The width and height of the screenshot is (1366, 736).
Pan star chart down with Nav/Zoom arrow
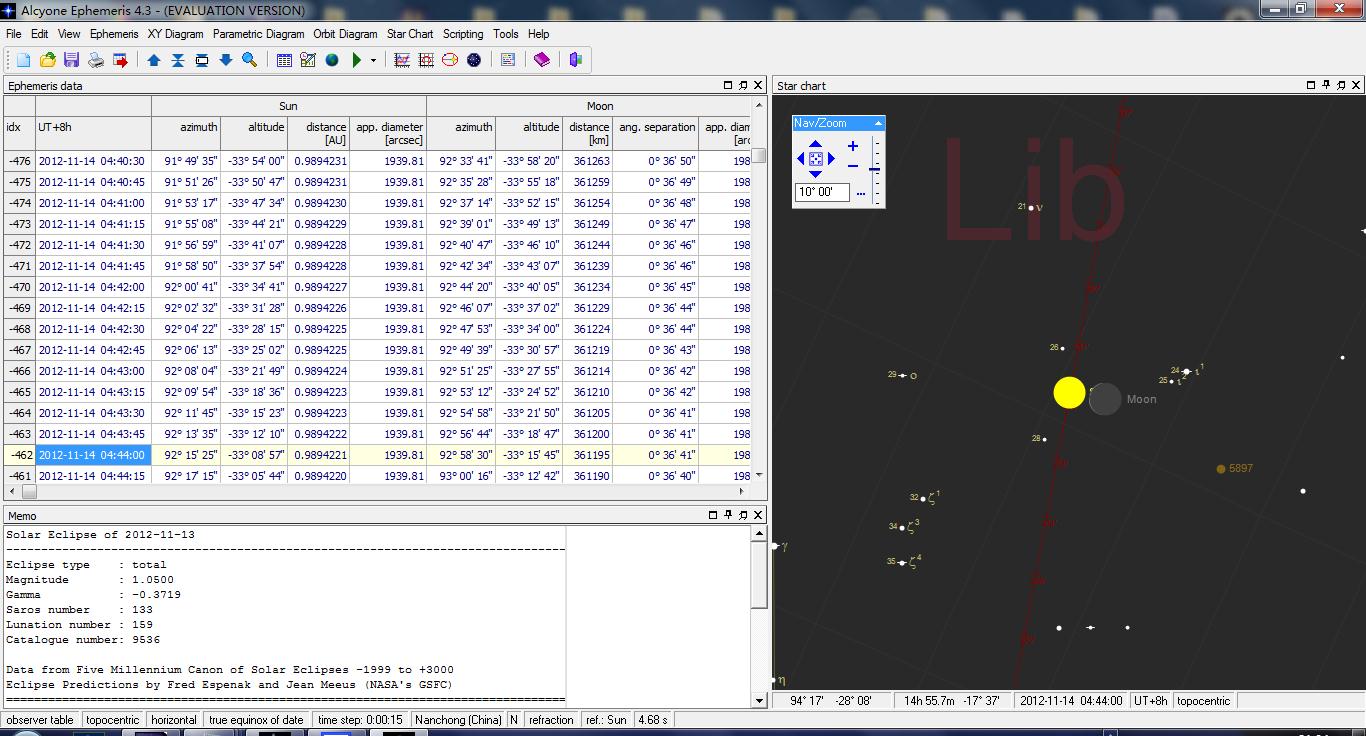[x=815, y=174]
